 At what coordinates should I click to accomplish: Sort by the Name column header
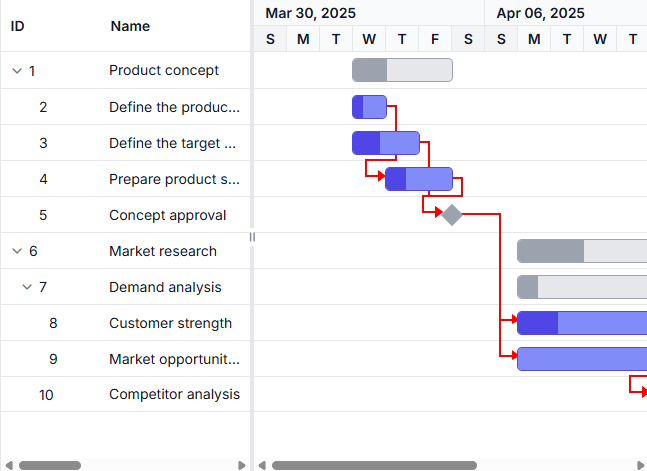tap(130, 26)
